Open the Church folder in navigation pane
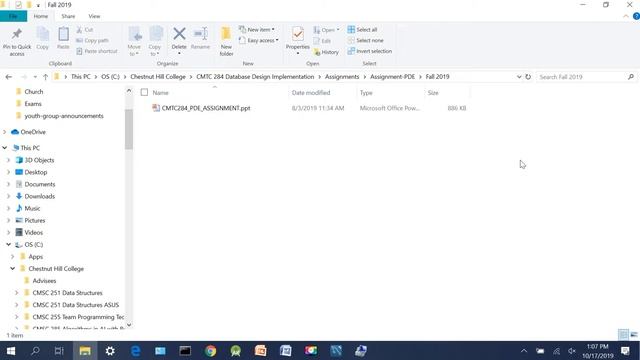640x360 pixels. pyautogui.click(x=33, y=91)
